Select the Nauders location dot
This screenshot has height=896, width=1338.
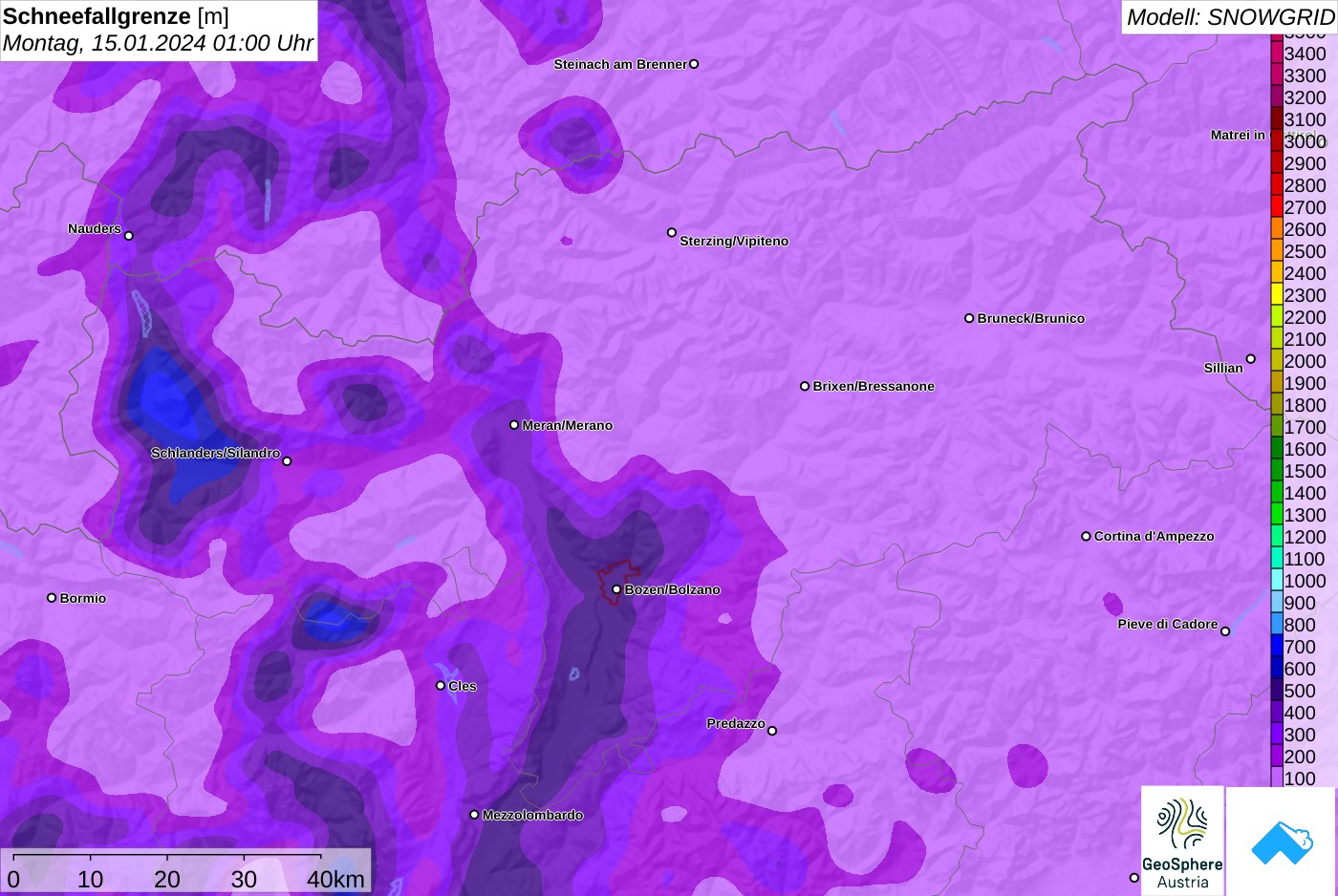(x=129, y=236)
